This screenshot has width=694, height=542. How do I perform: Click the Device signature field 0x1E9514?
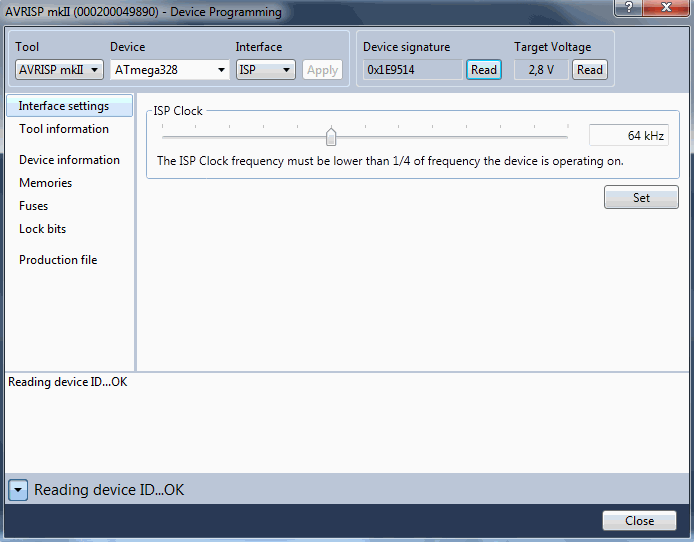pos(413,70)
